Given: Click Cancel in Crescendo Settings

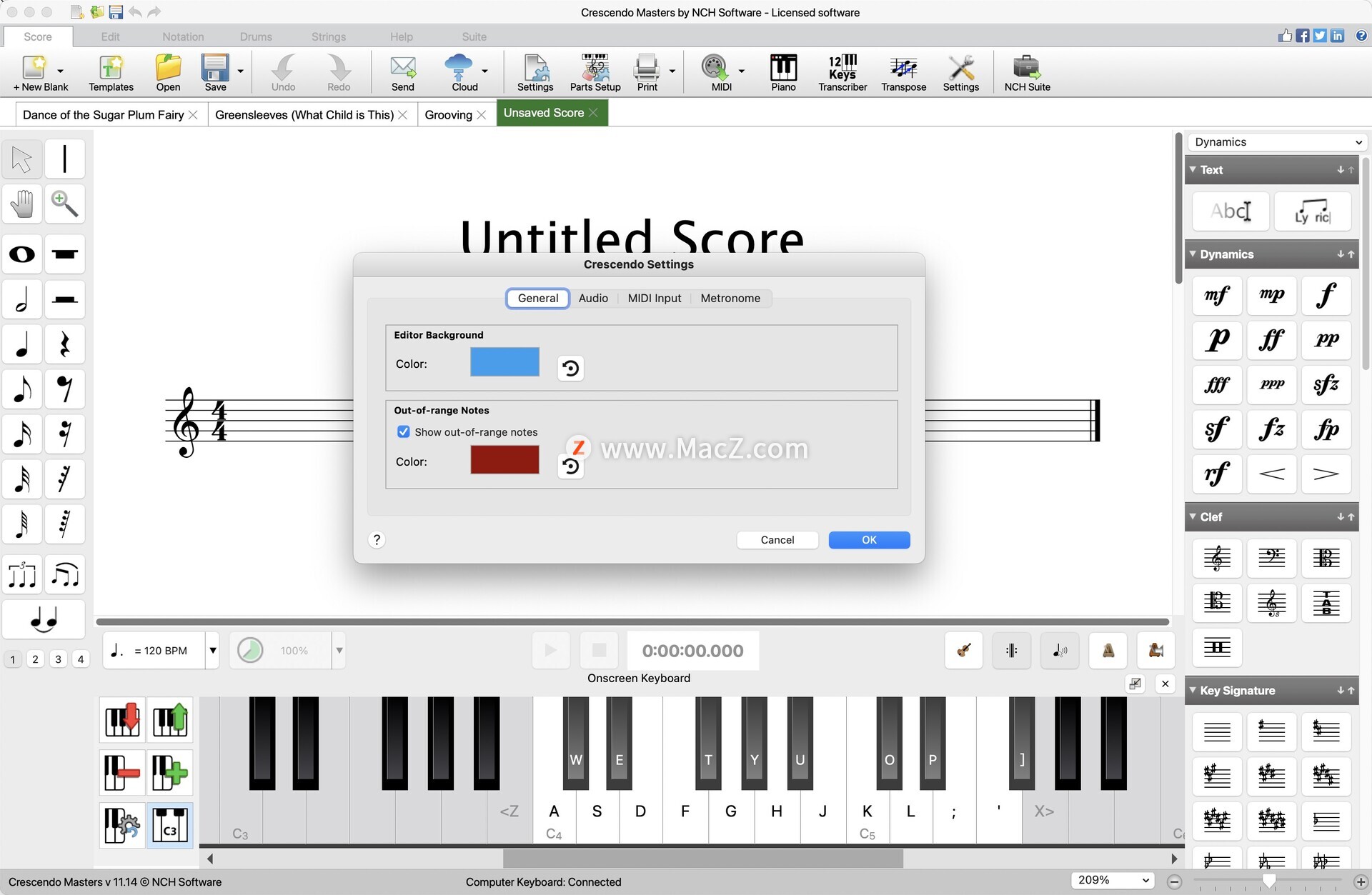Looking at the screenshot, I should 777,540.
